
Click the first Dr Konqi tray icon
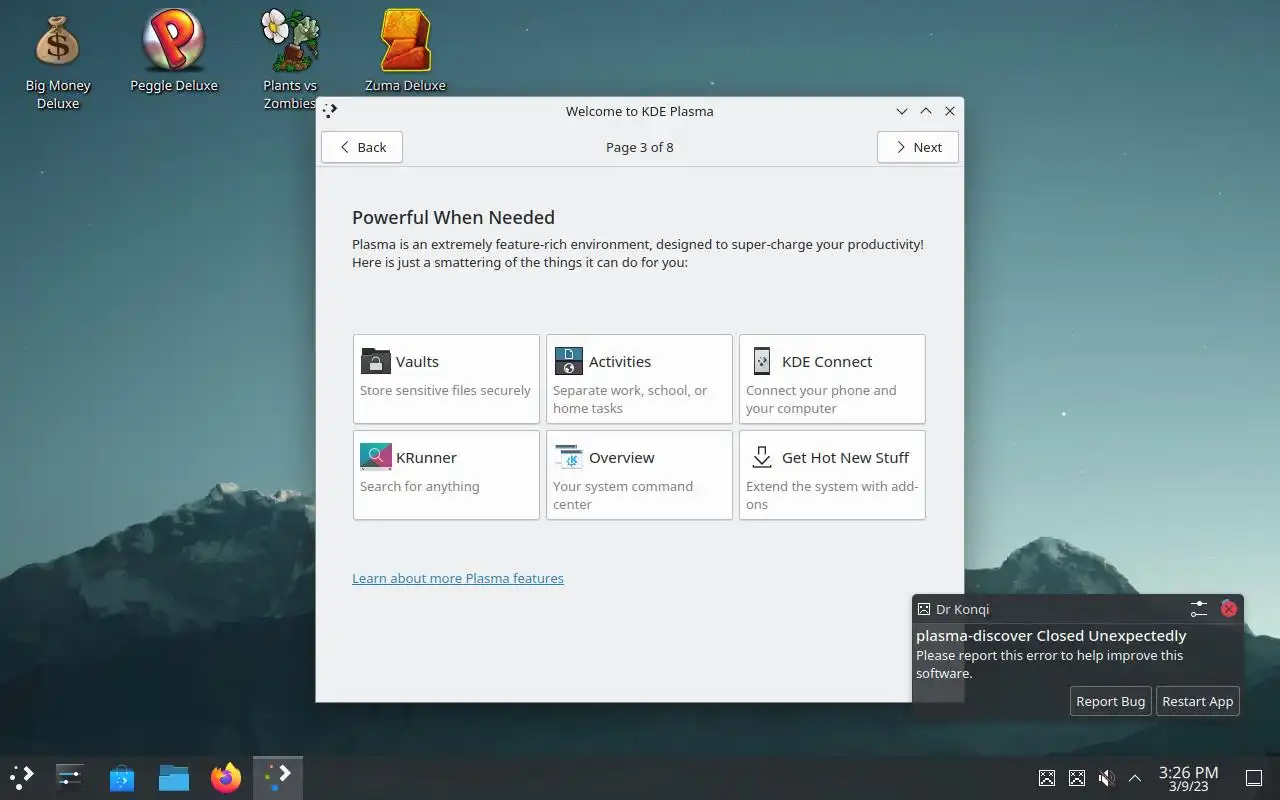coord(1047,777)
